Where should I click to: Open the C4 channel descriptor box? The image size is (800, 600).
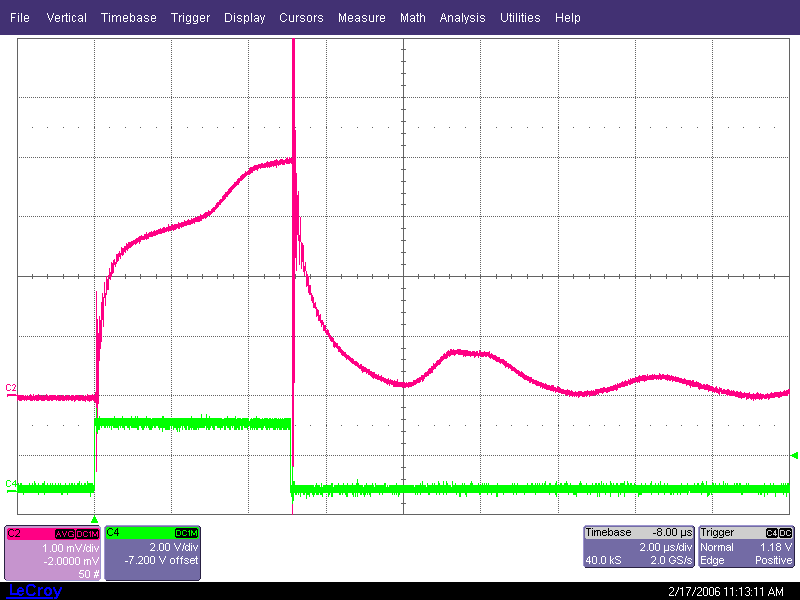click(153, 553)
